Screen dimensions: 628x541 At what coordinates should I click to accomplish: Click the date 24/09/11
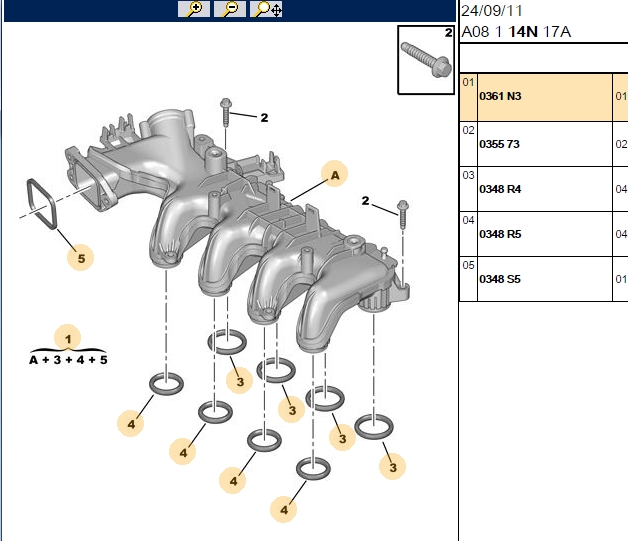coord(491,11)
